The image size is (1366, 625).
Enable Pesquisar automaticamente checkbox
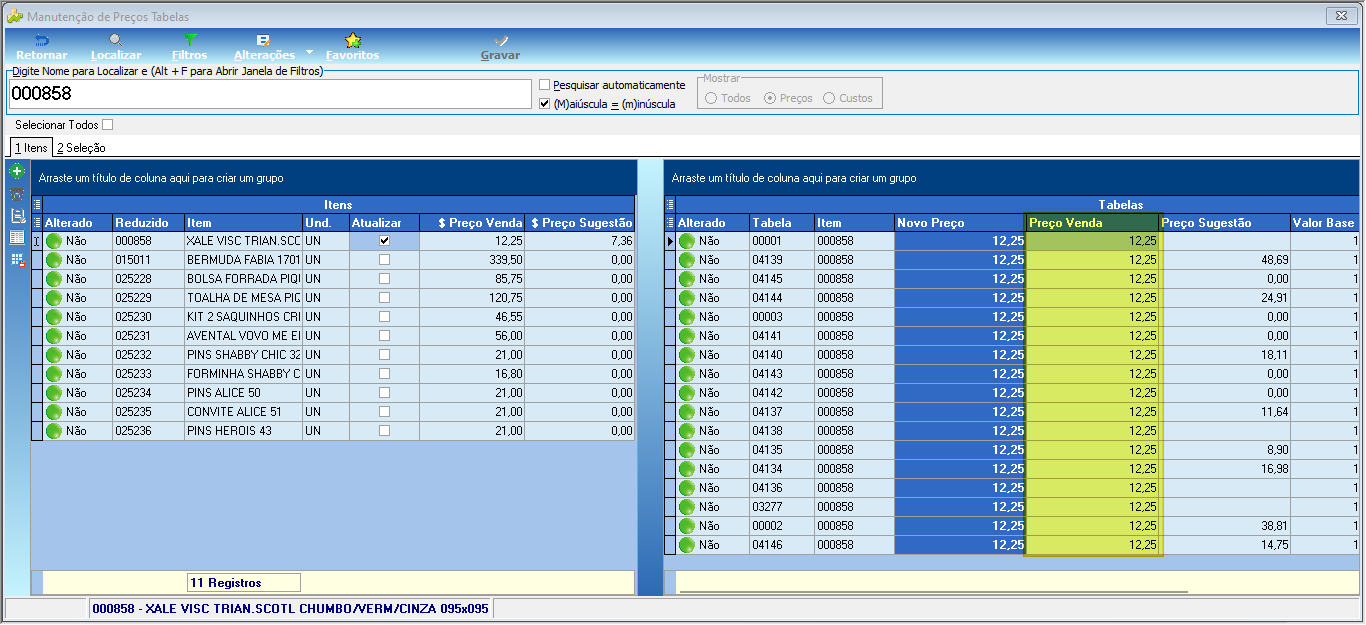point(545,85)
